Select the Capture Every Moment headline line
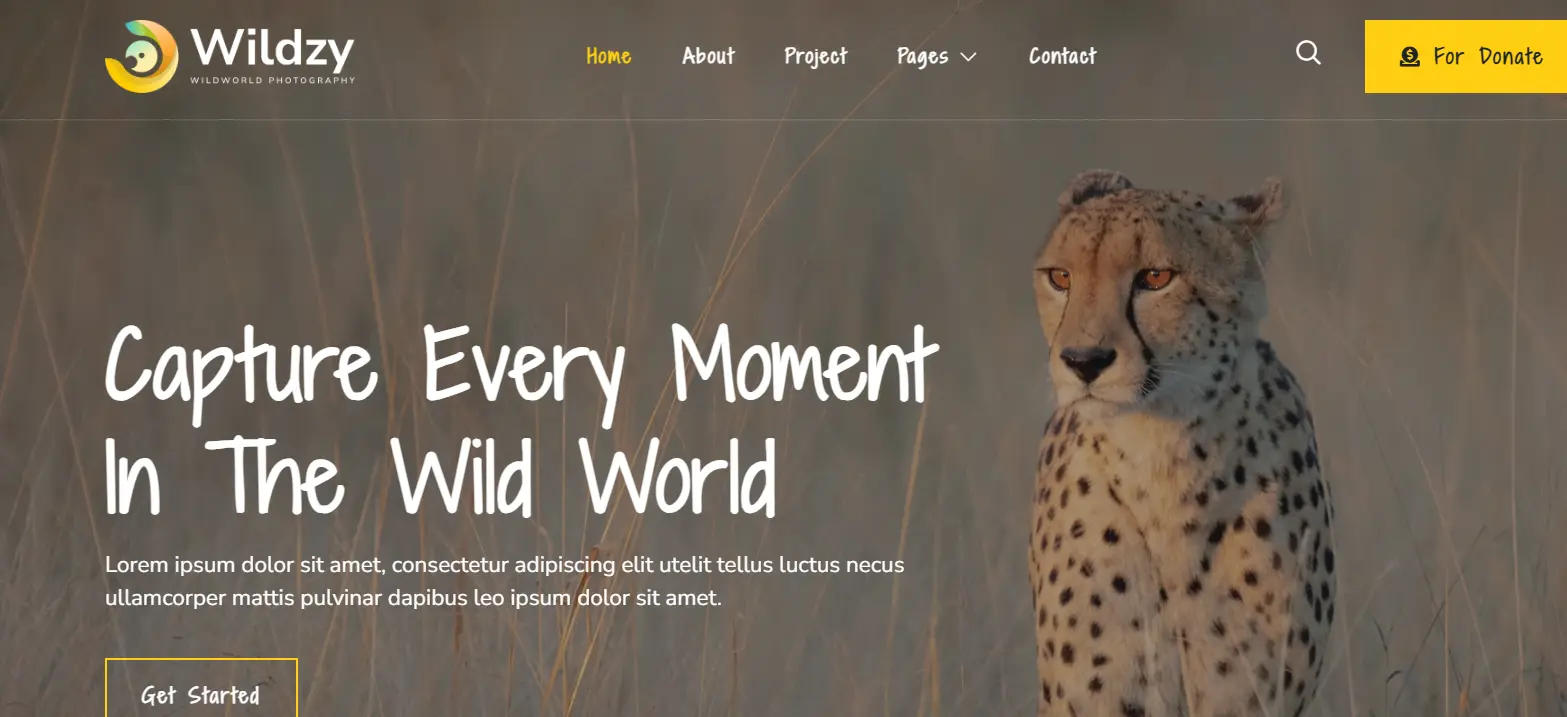1567x717 pixels. (x=521, y=368)
